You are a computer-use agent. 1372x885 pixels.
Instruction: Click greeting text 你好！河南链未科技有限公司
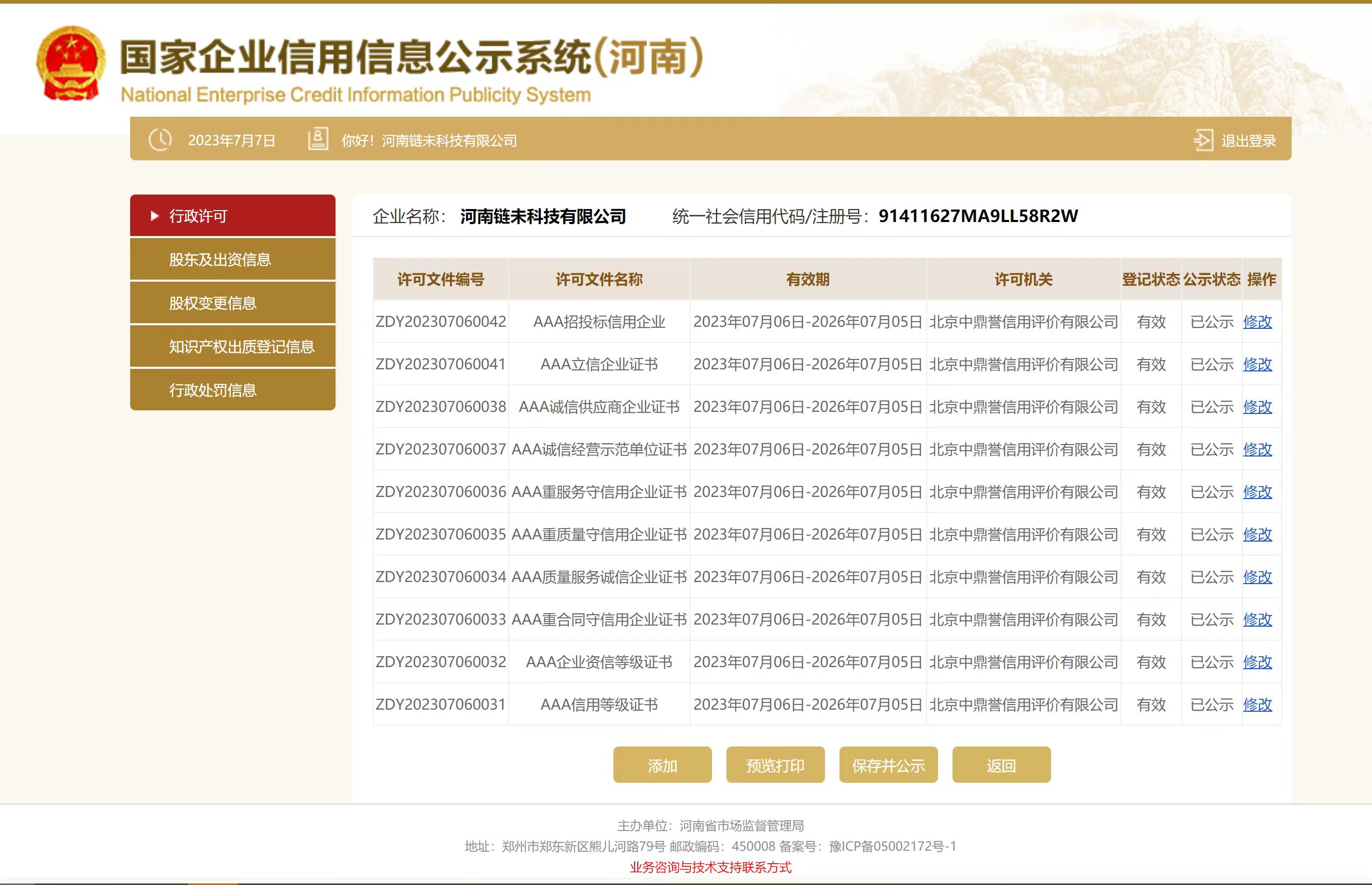[429, 140]
